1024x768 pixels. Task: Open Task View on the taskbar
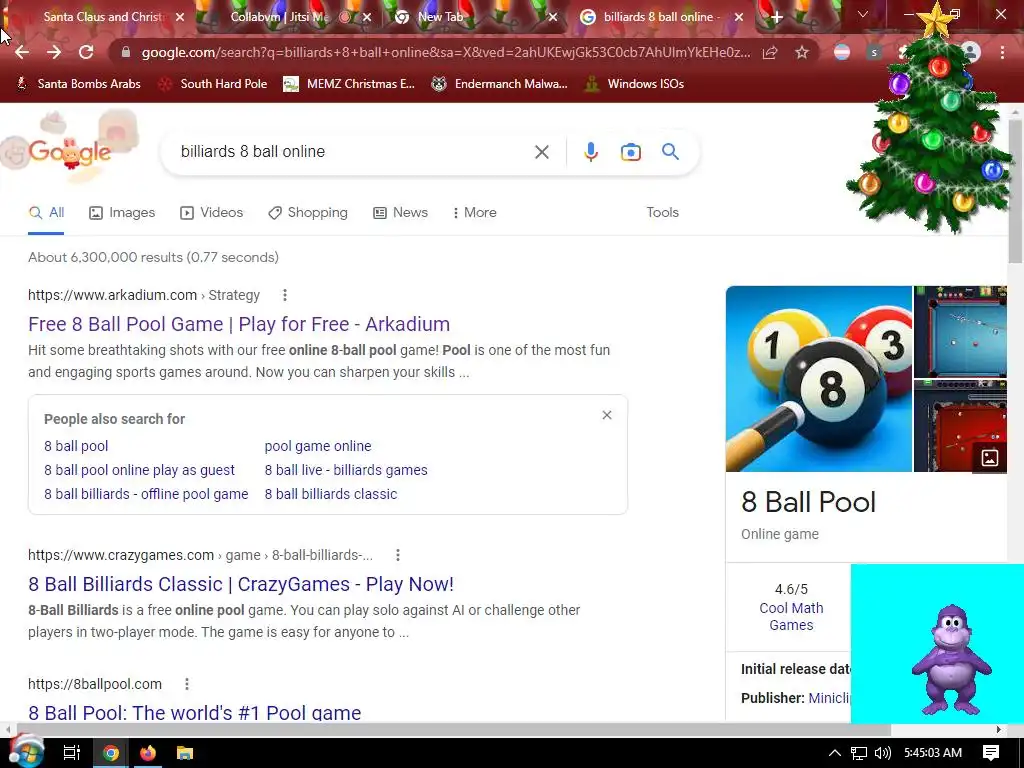click(x=71, y=753)
